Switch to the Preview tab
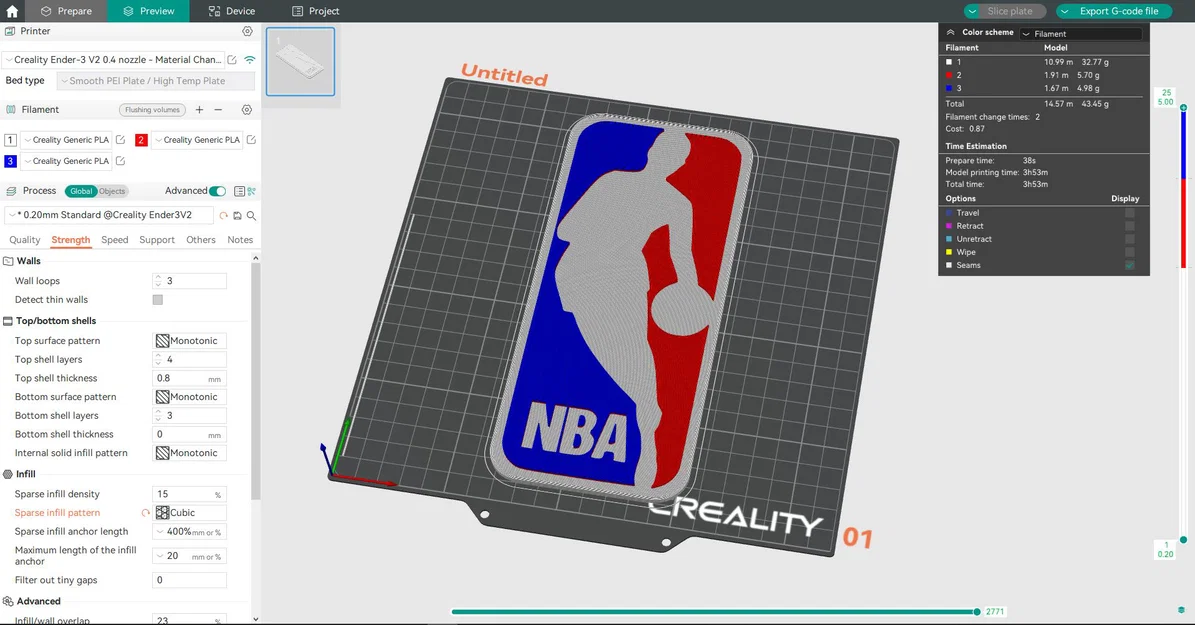 (x=148, y=11)
